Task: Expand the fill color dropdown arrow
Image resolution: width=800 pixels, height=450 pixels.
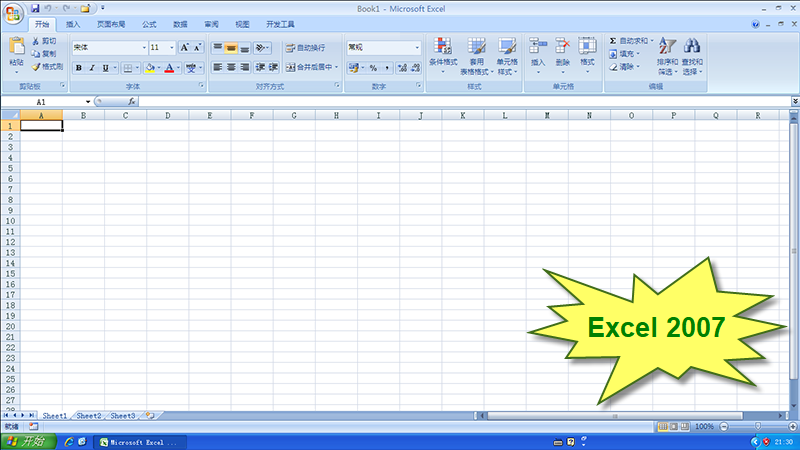Action: pyautogui.click(x=159, y=68)
